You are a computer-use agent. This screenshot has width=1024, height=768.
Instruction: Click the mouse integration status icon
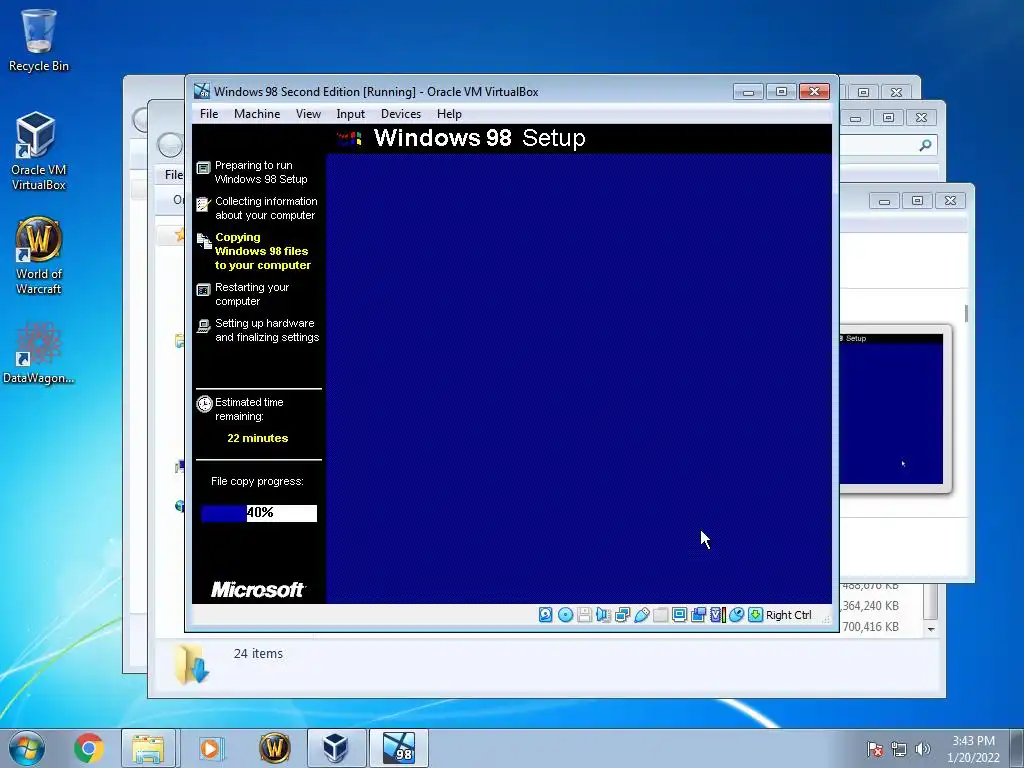737,615
